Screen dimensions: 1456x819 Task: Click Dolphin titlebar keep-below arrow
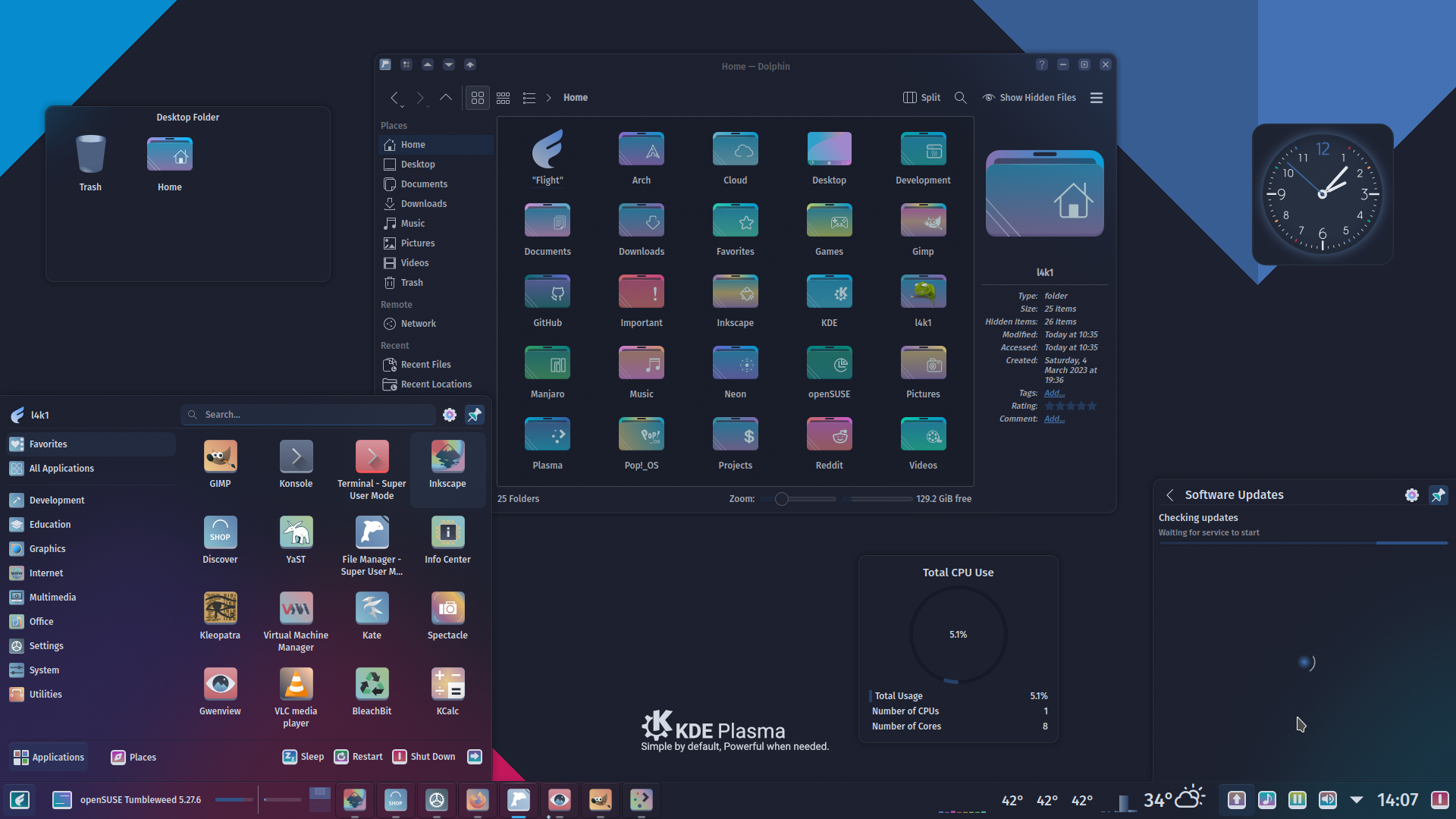pyautogui.click(x=449, y=65)
